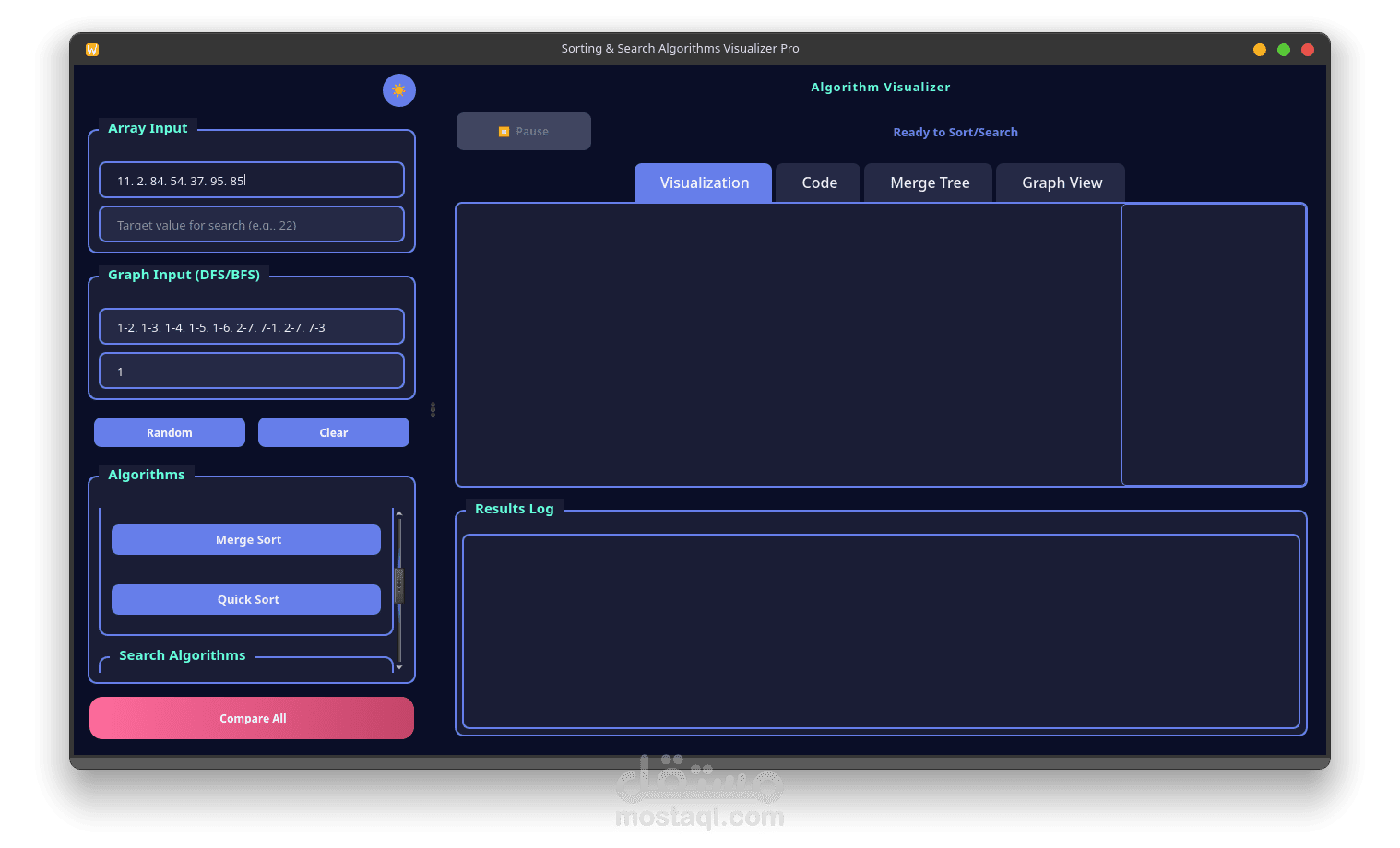Click the Compare All button
Image resolution: width=1400 pixels, height=848 pixels.
(x=252, y=718)
